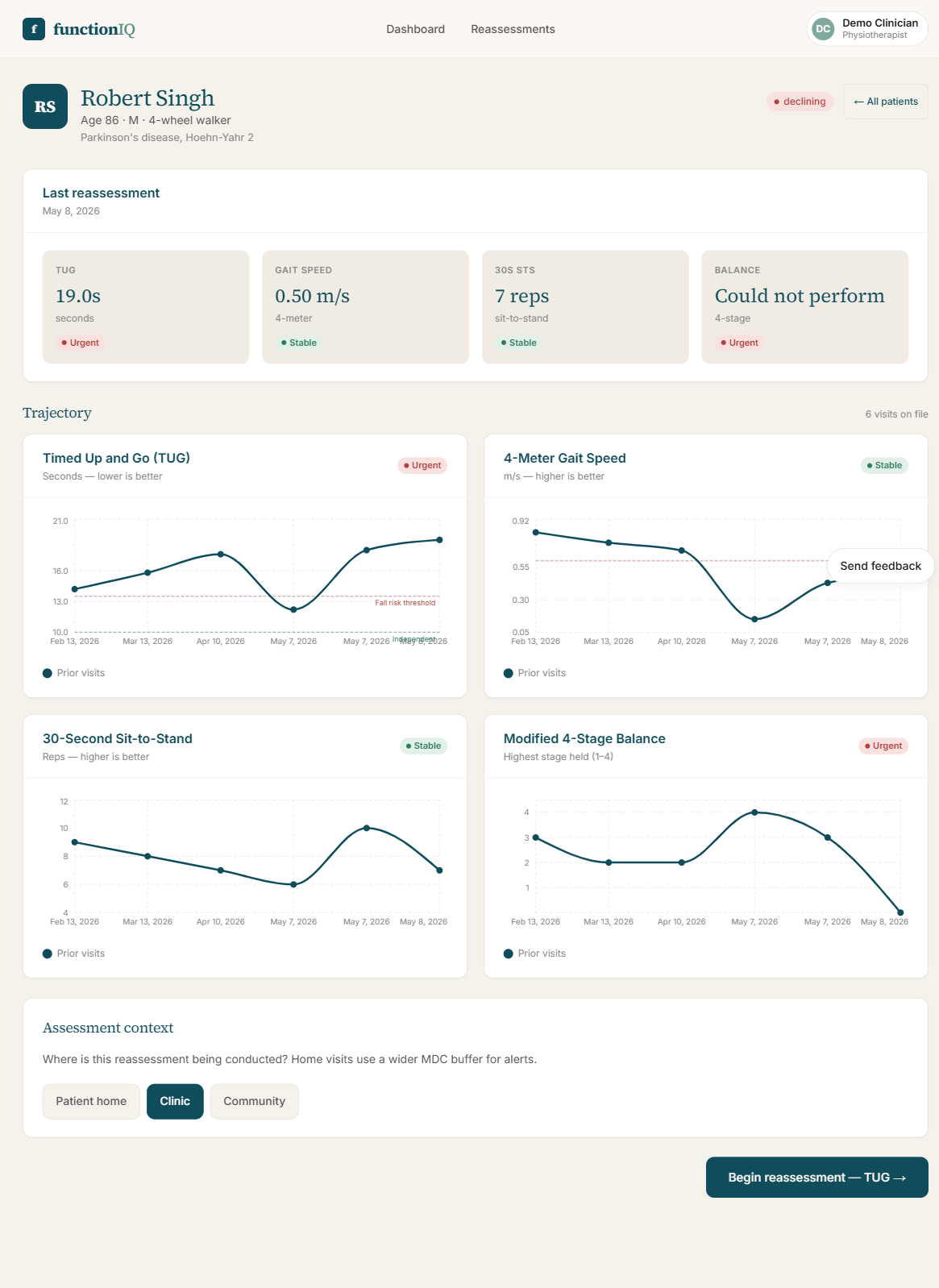Open the Balance Could not perform card
The width and height of the screenshot is (939, 1288).
[805, 307]
